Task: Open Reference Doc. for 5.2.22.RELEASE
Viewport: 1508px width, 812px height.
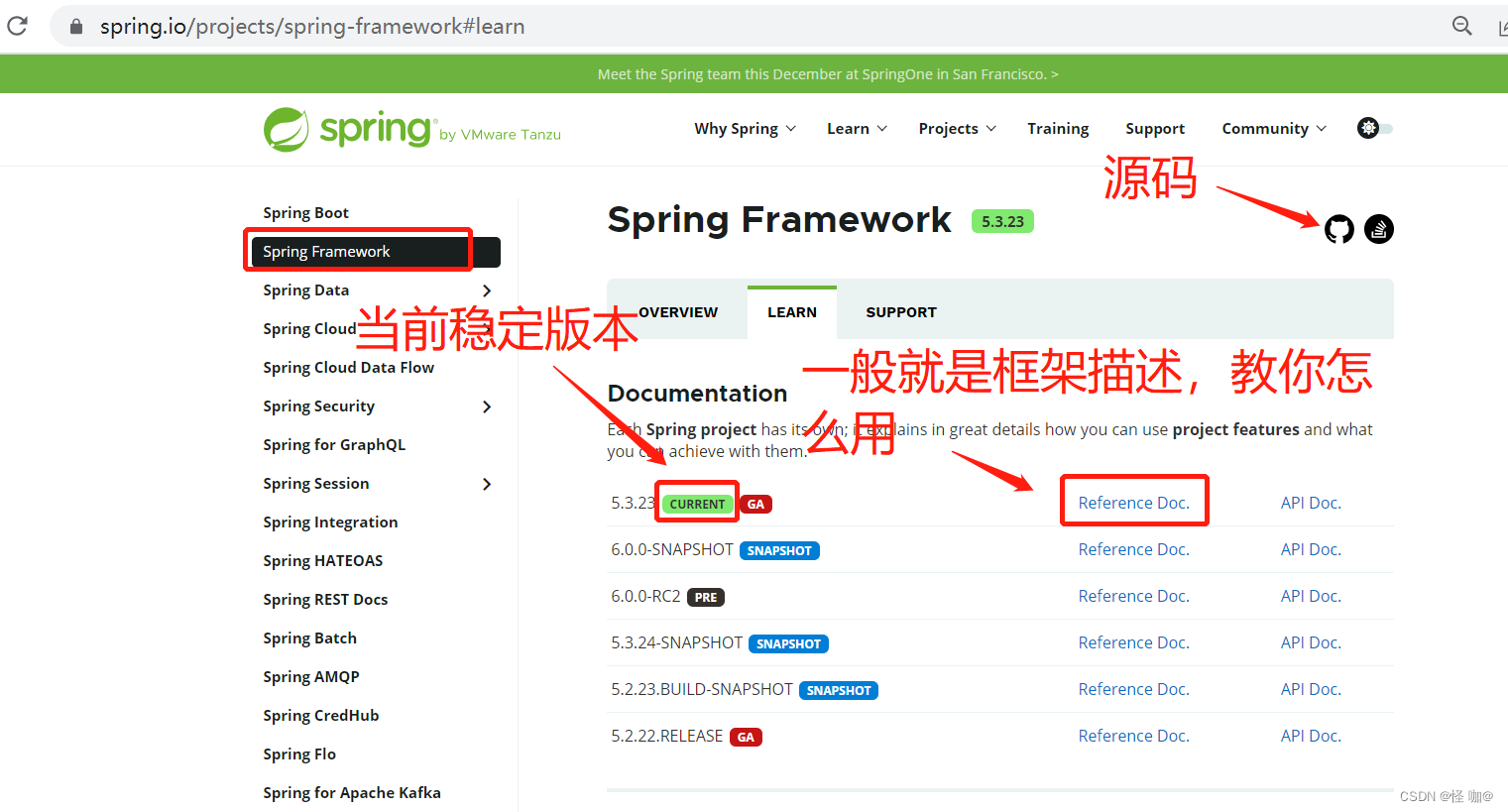Action: tap(1133, 736)
